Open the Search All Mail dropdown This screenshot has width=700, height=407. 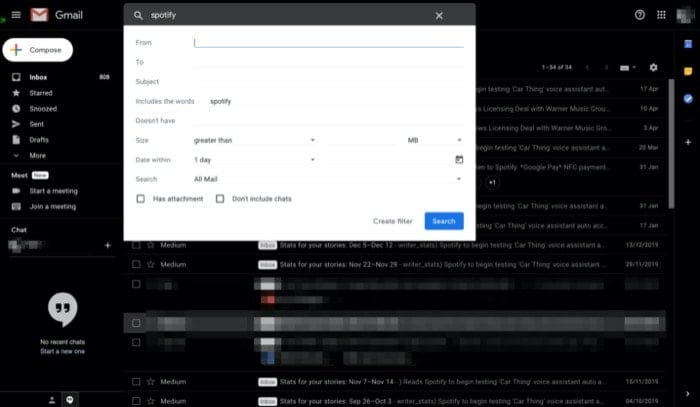coord(328,179)
